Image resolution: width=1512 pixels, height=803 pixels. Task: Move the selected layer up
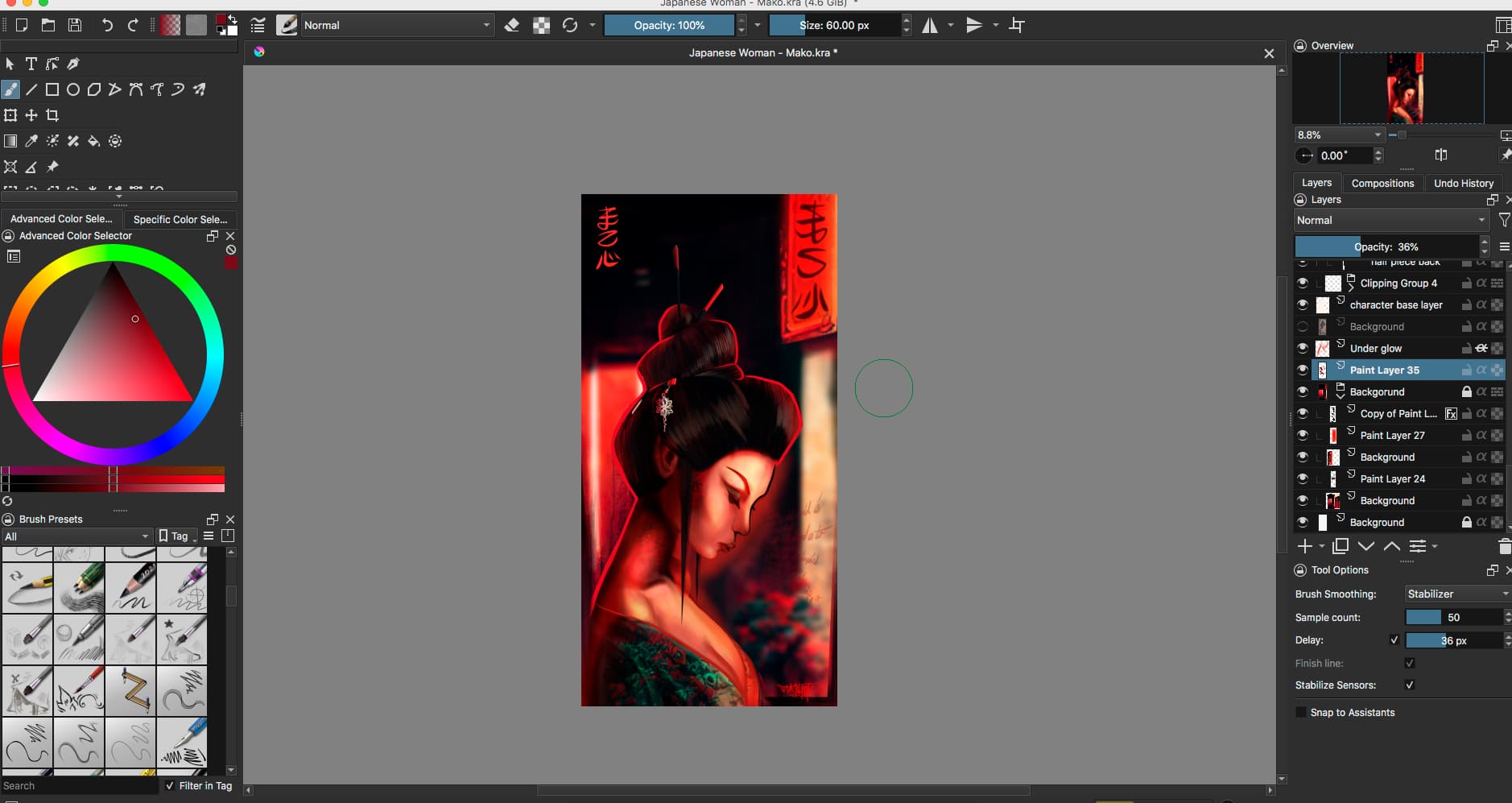click(x=1392, y=546)
